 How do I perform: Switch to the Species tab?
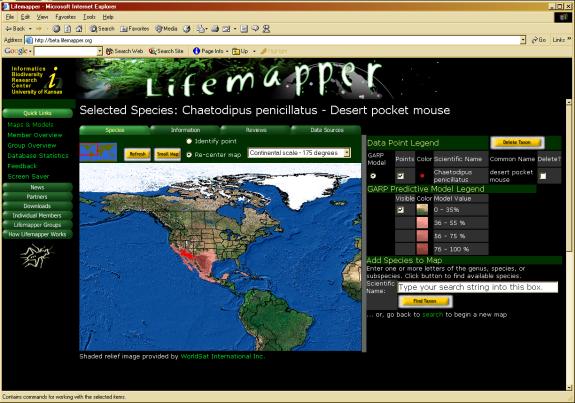tap(115, 130)
